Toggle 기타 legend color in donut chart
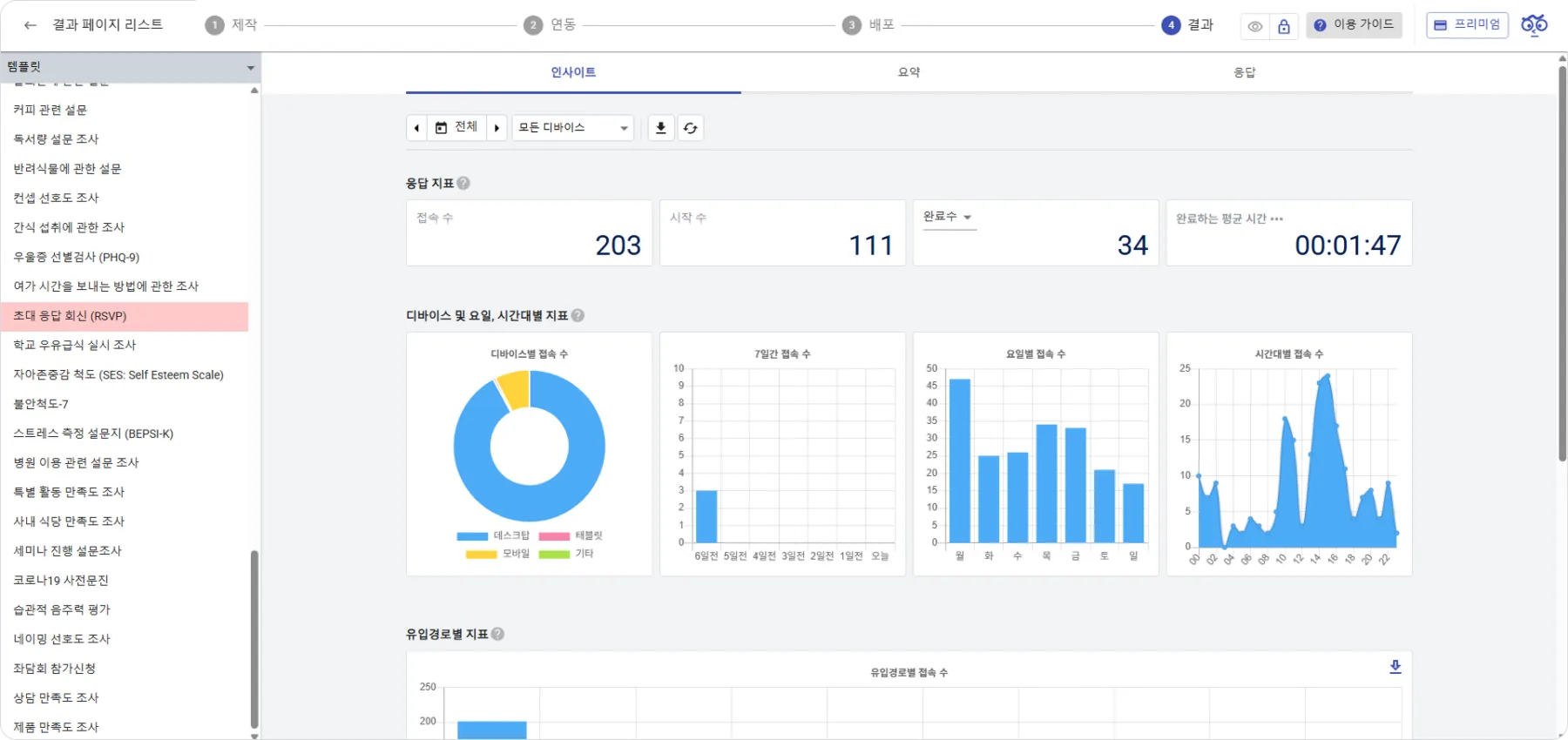The height and width of the screenshot is (740, 1568). (x=554, y=555)
